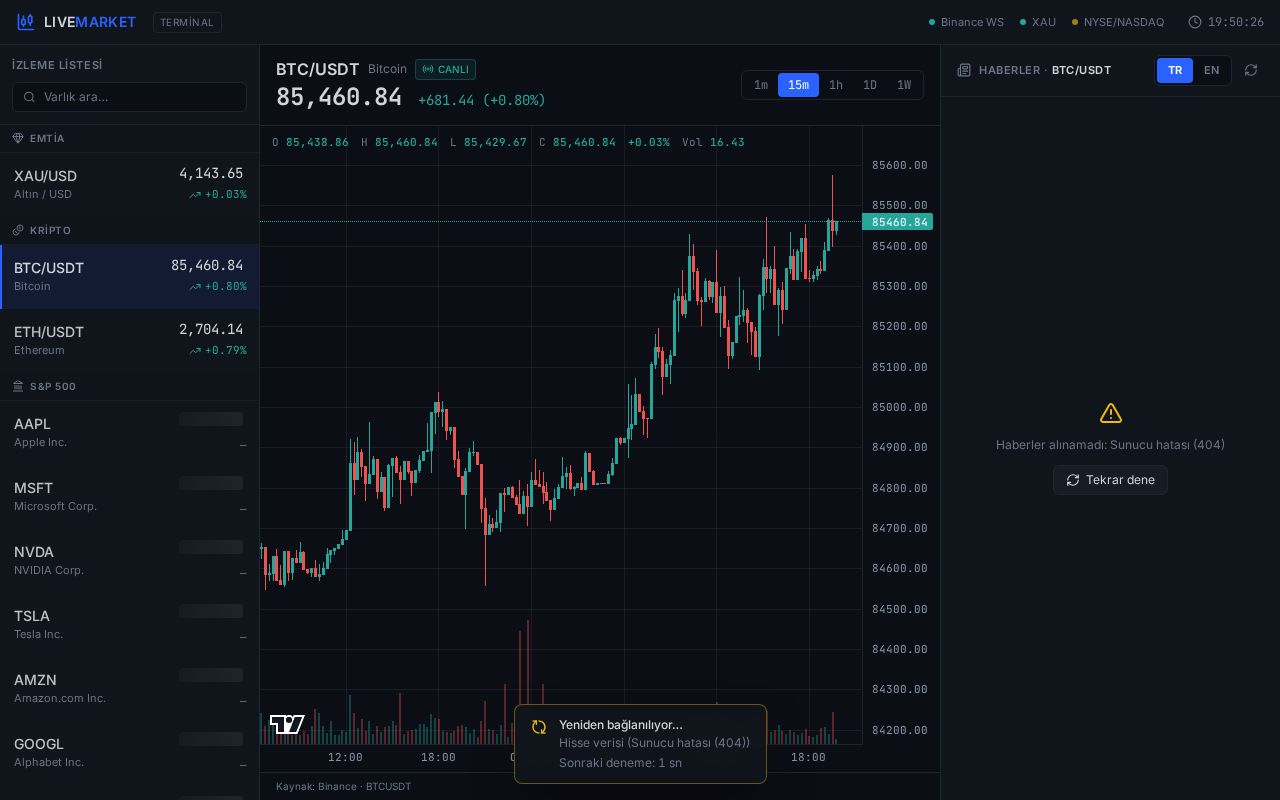Open MSFT Microsoft Corp. row
Screen dimensions: 1280x800
[130, 497]
